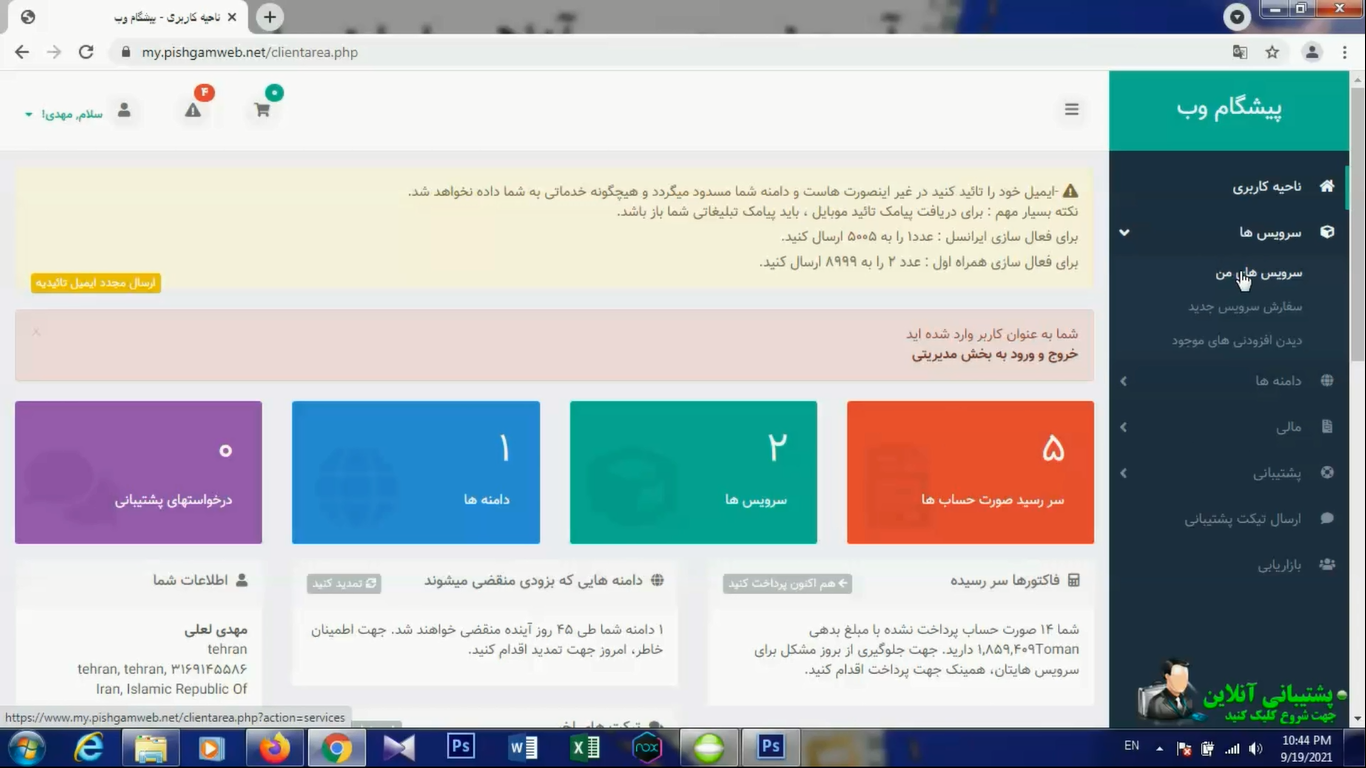Open the Google Translate icon in address bar

(x=1240, y=52)
